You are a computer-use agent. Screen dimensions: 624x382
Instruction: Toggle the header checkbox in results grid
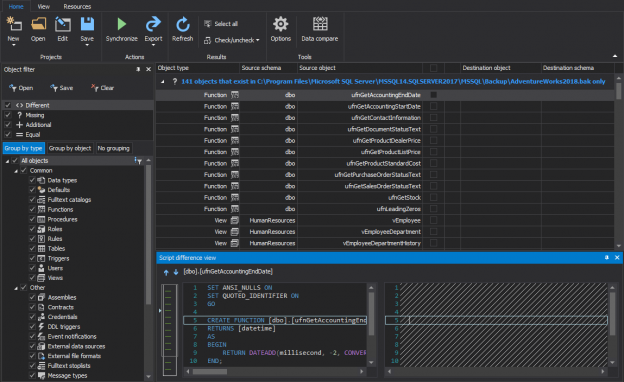(434, 68)
